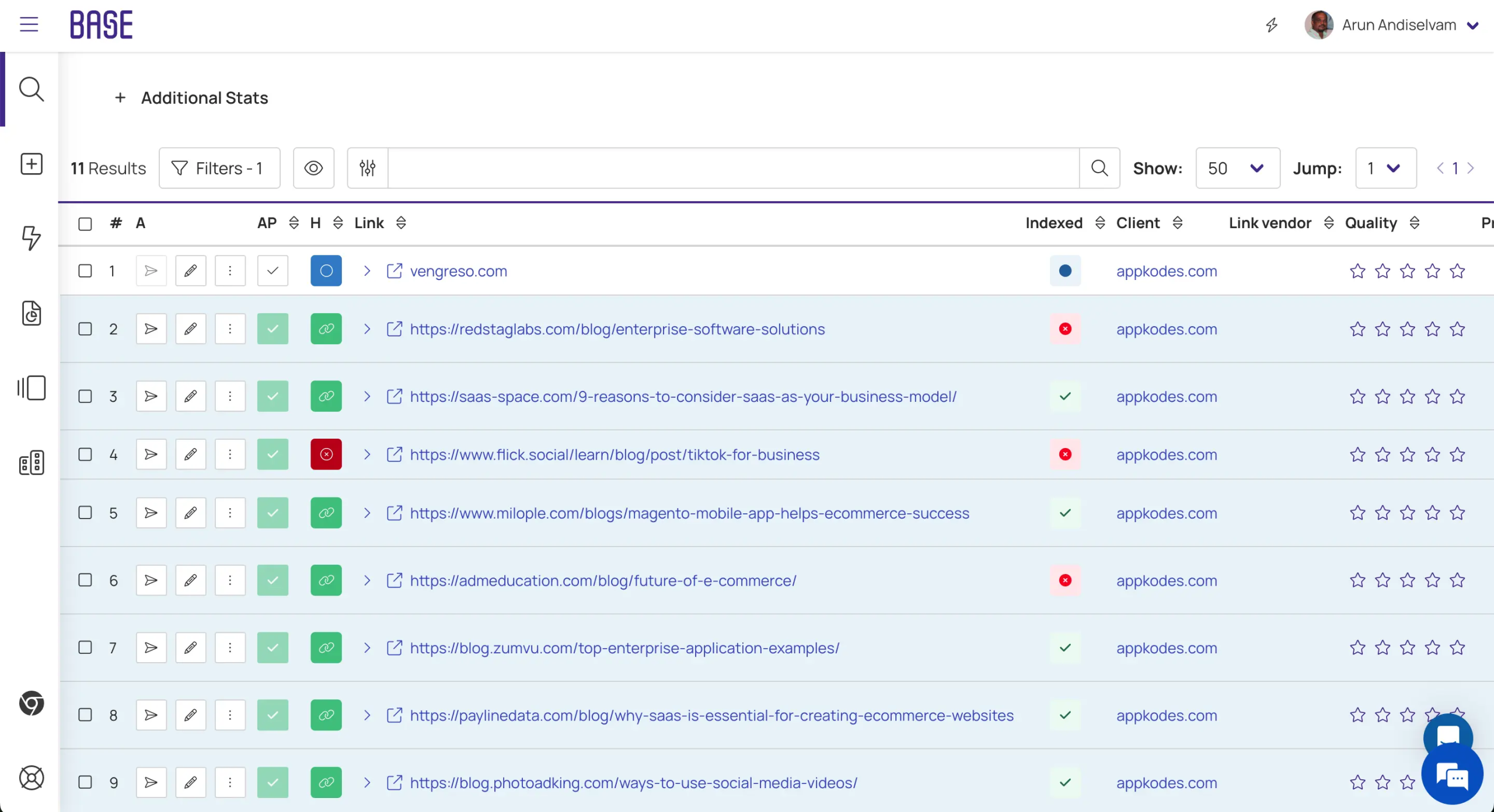
Task: Expand the user menu chevron next to Arun Andiselvam
Action: [1472, 25]
